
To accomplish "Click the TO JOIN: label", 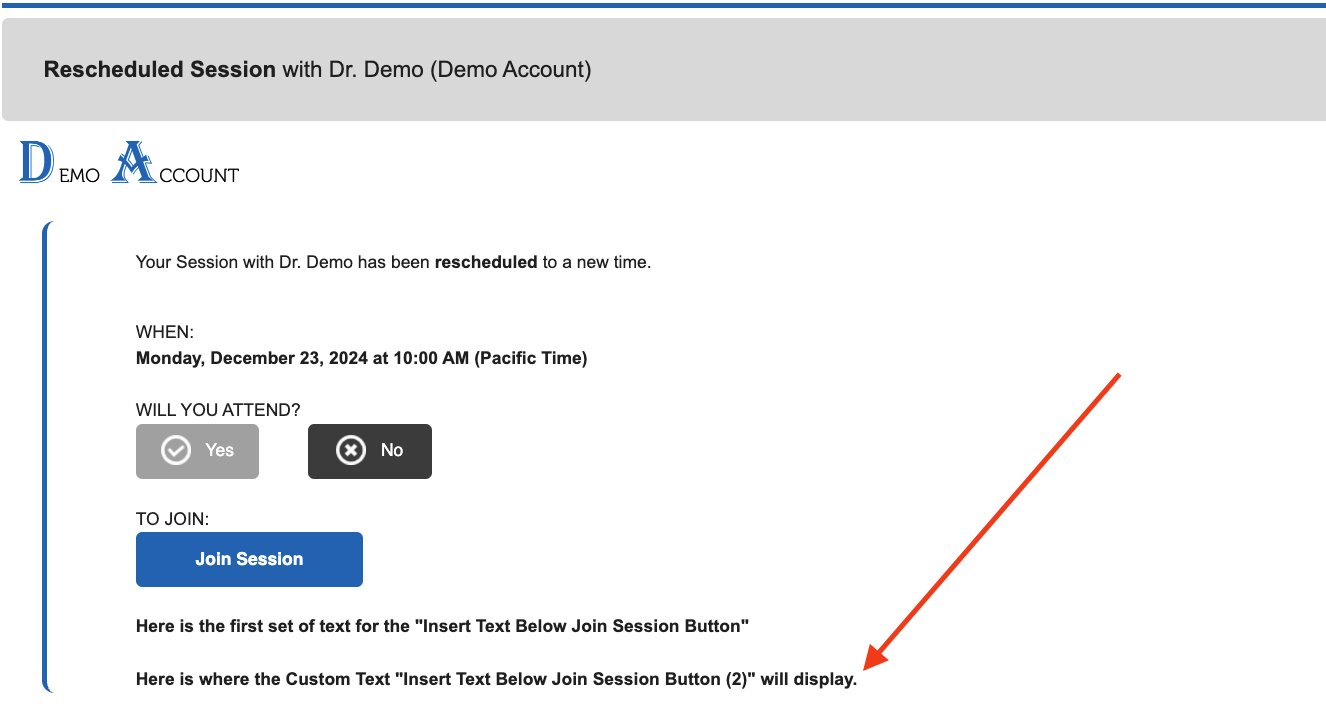I will [x=172, y=519].
